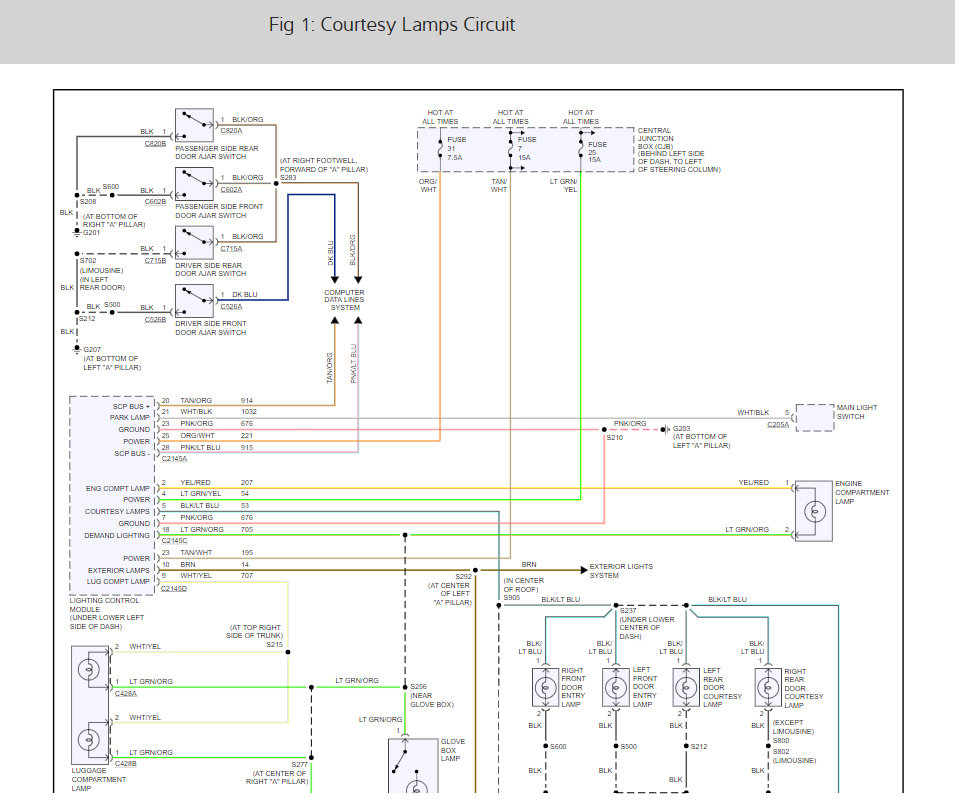The width and height of the screenshot is (955, 812).
Task: Click the Fuse 7 15A symbol
Action: pos(510,150)
